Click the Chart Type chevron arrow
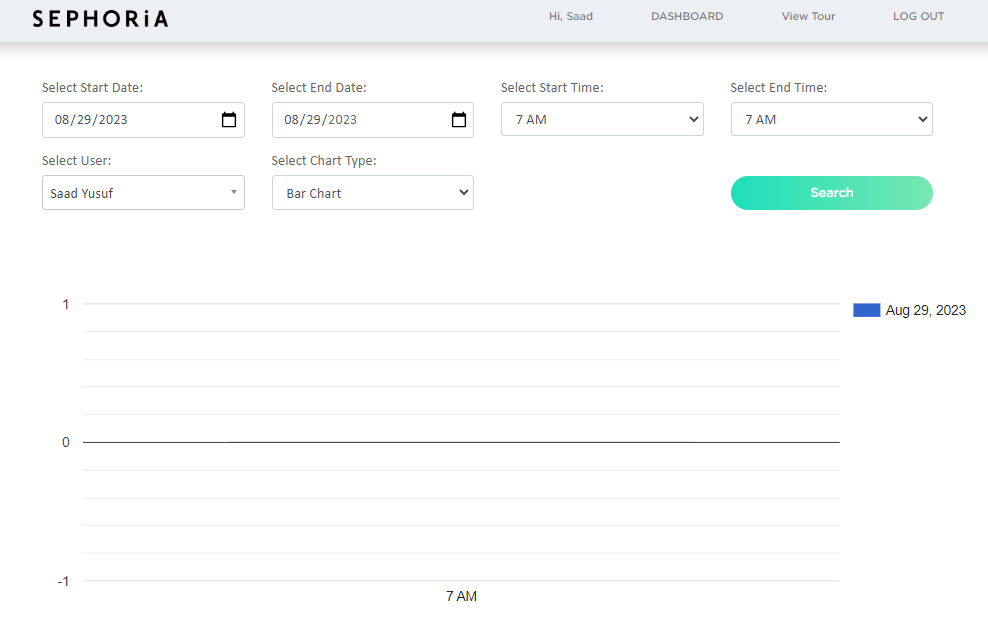The width and height of the screenshot is (988, 641). (464, 192)
